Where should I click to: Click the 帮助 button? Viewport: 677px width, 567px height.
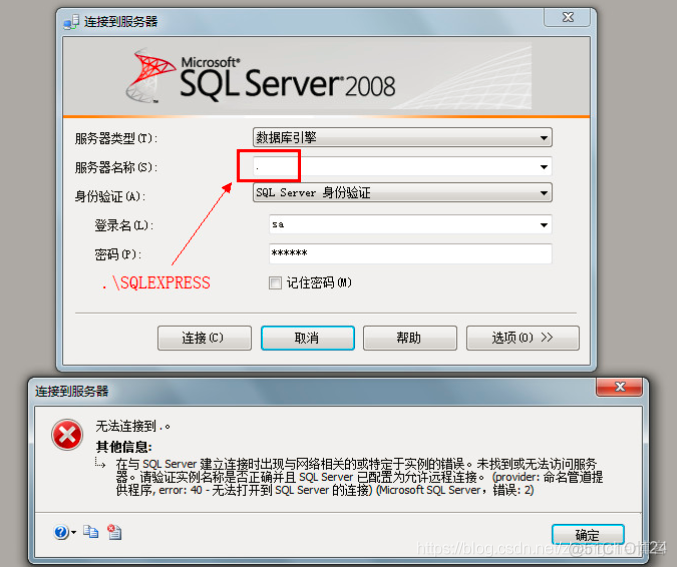point(410,338)
